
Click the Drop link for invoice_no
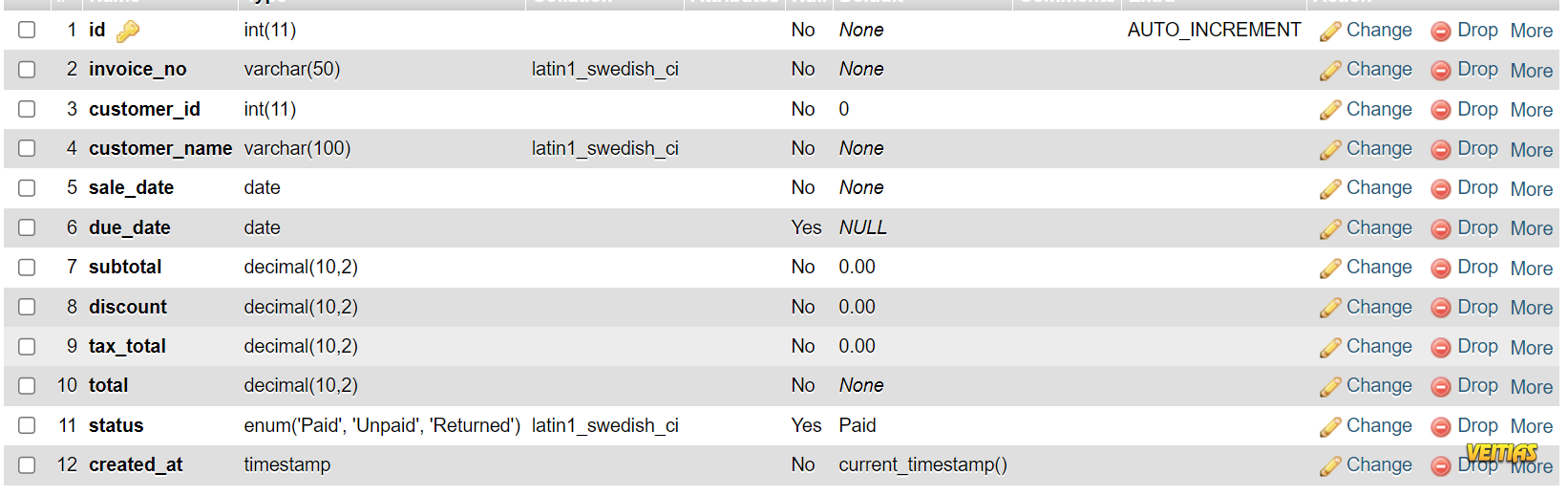click(x=1477, y=69)
